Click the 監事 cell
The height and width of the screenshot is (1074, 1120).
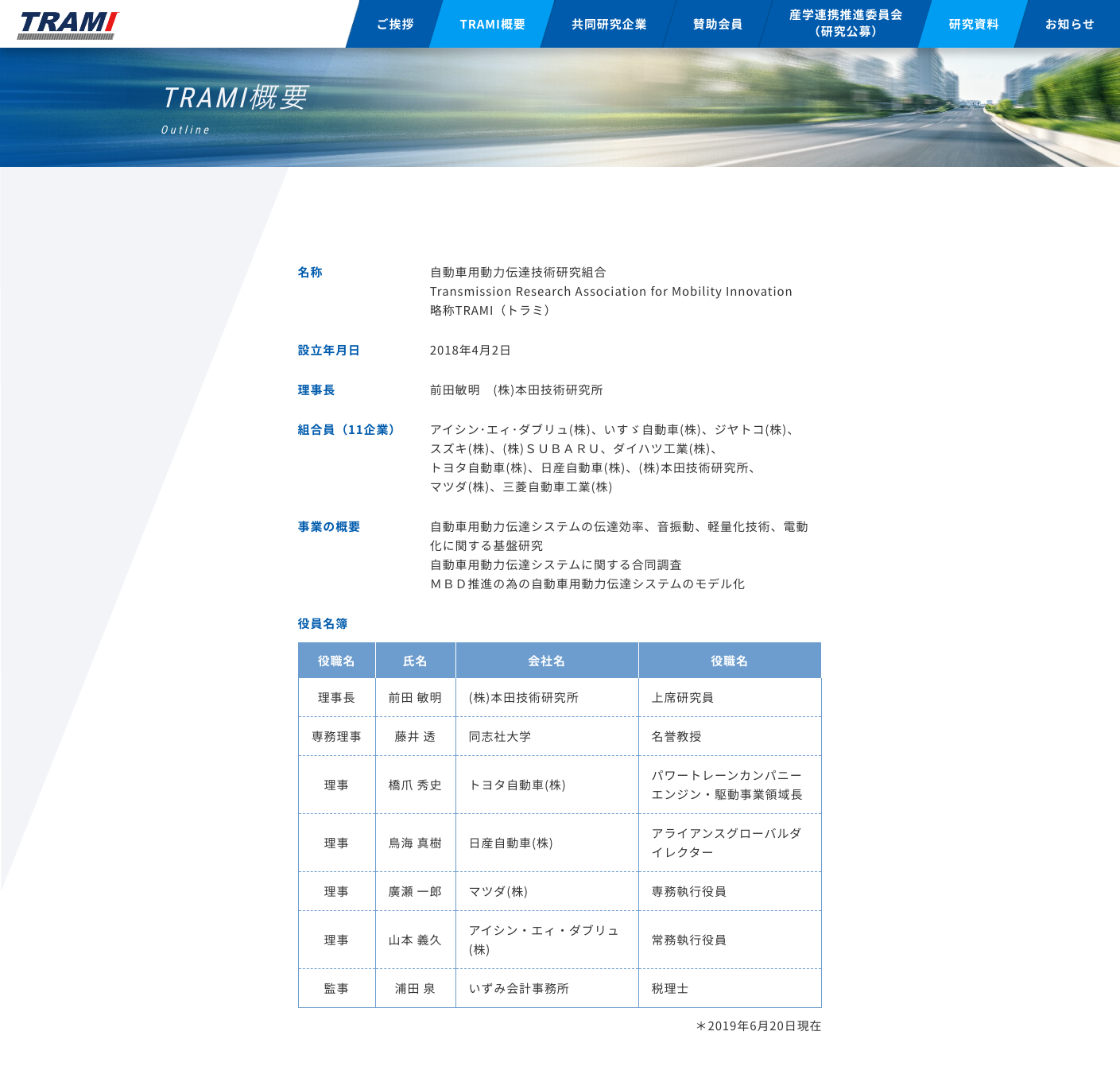click(x=336, y=988)
